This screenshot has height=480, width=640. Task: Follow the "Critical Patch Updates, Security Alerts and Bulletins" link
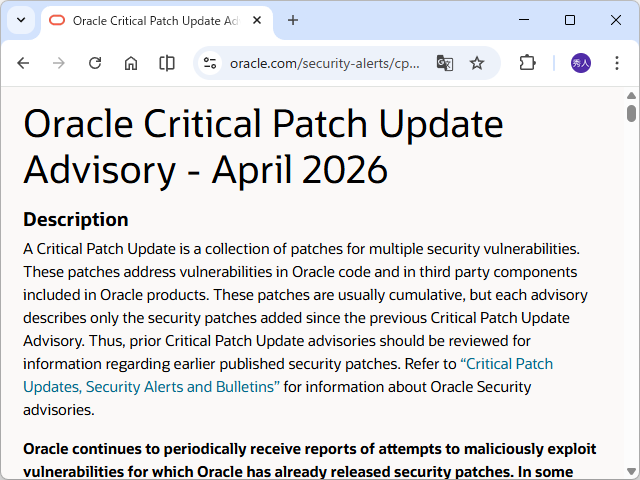288,375
